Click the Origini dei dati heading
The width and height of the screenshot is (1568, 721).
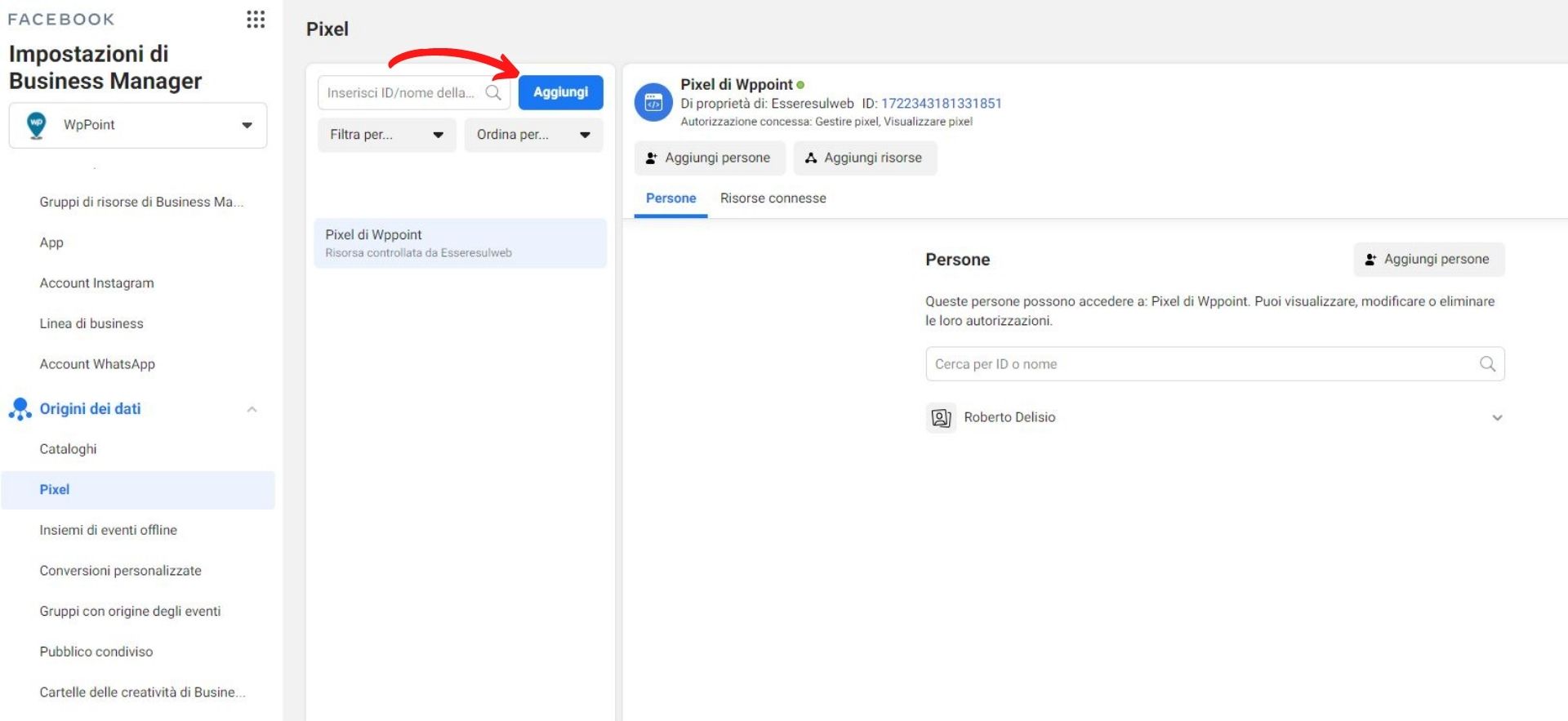click(90, 409)
